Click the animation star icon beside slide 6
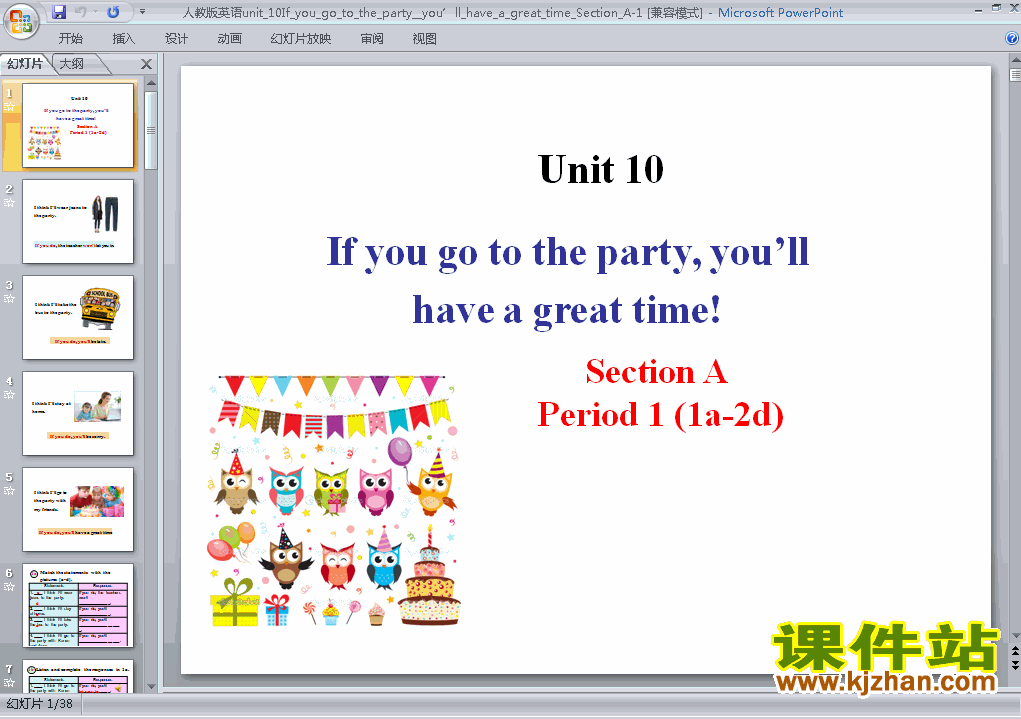1021x719 pixels. [x=9, y=587]
